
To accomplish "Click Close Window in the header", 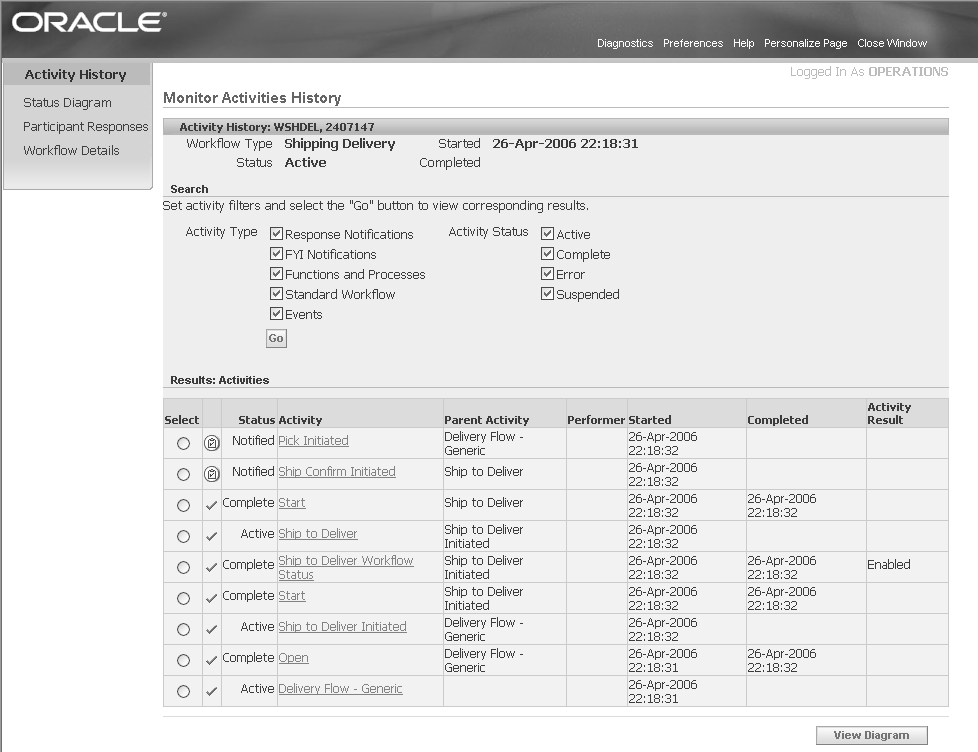I will click(x=892, y=43).
